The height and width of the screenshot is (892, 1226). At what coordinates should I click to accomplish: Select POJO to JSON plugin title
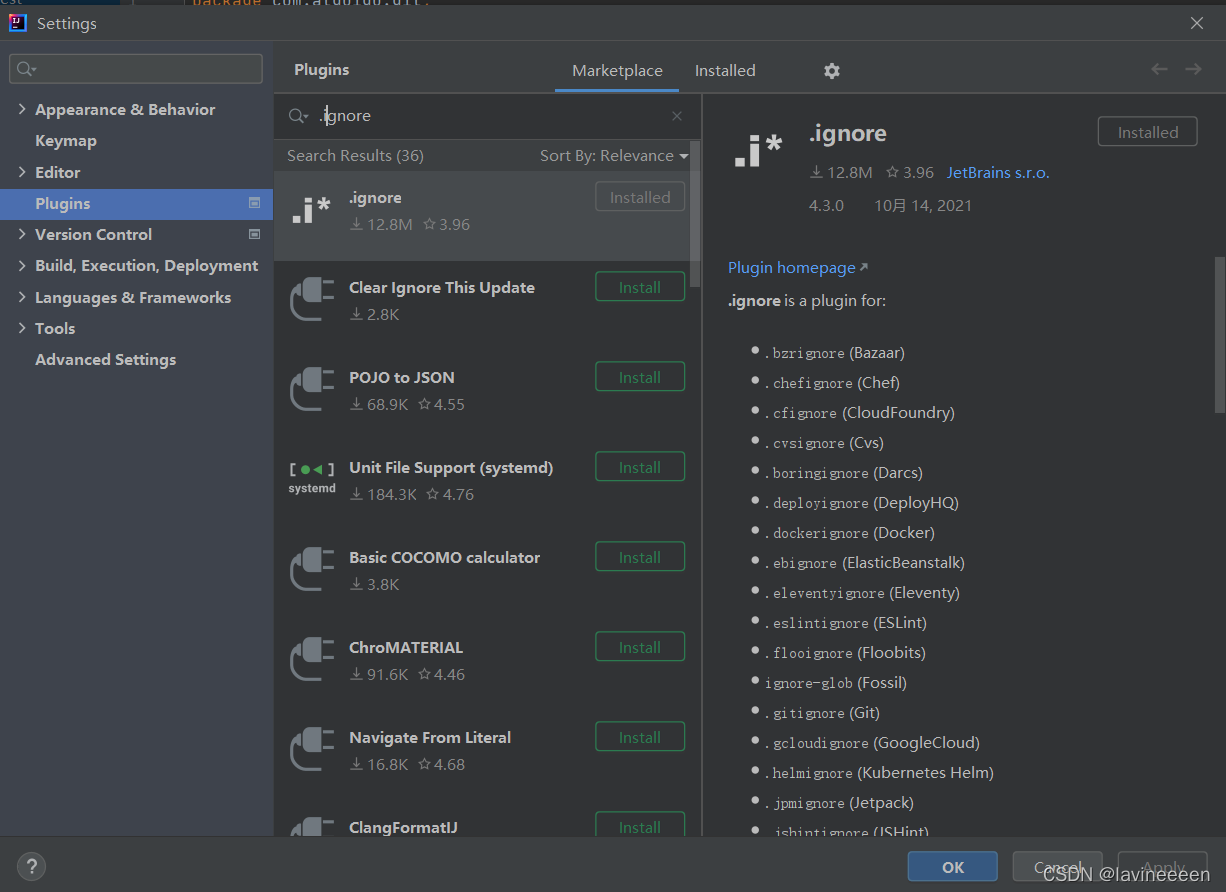[x=401, y=378]
